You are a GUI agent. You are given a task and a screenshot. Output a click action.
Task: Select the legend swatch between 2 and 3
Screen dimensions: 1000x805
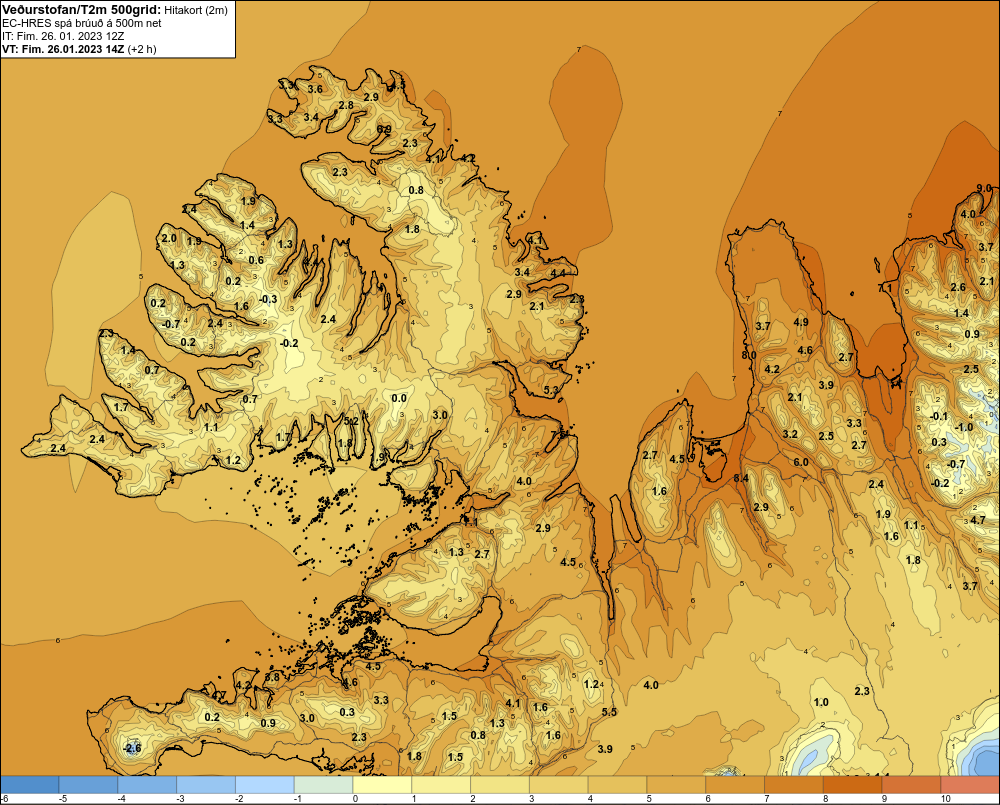pyautogui.click(x=500, y=785)
